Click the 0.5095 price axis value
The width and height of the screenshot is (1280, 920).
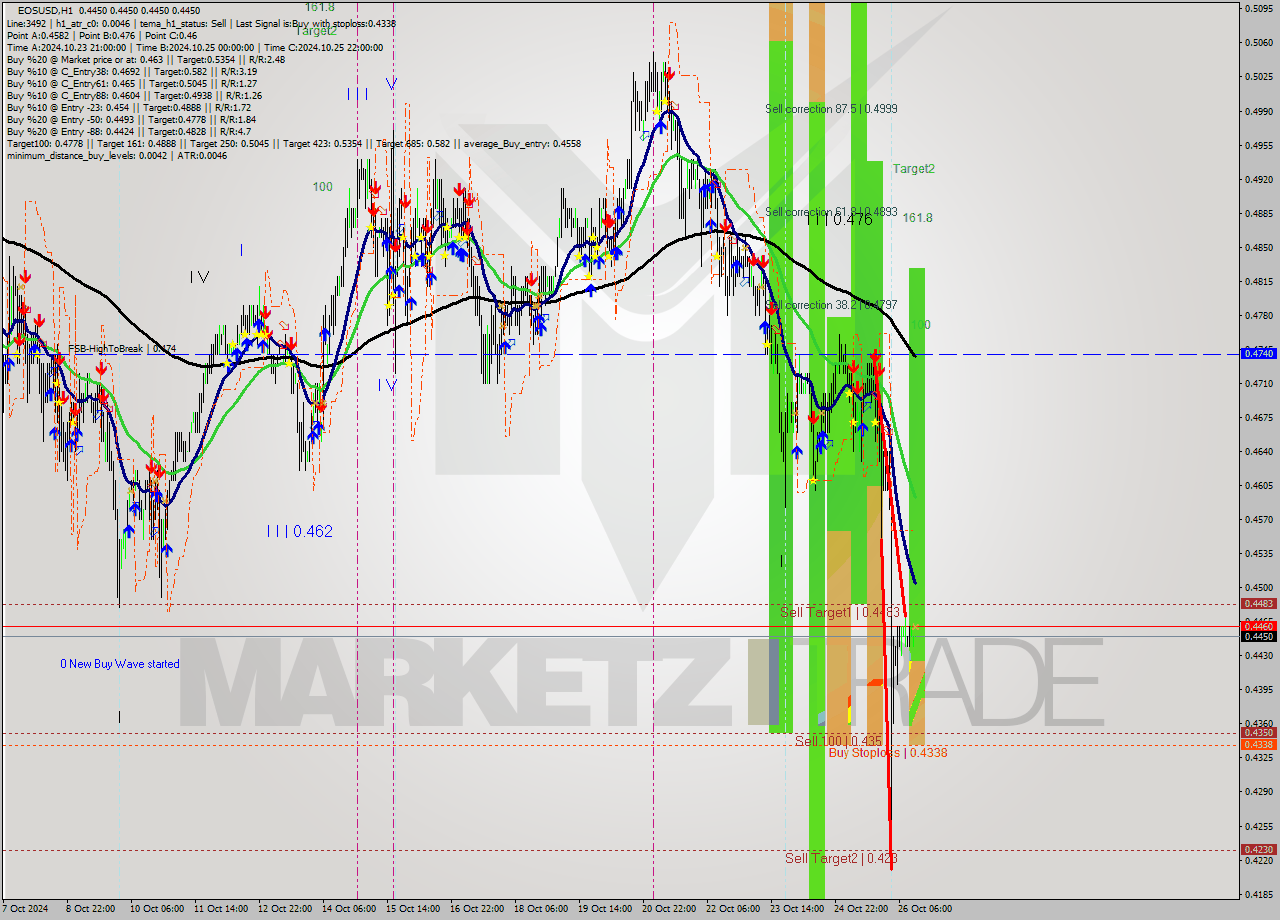click(1258, 8)
